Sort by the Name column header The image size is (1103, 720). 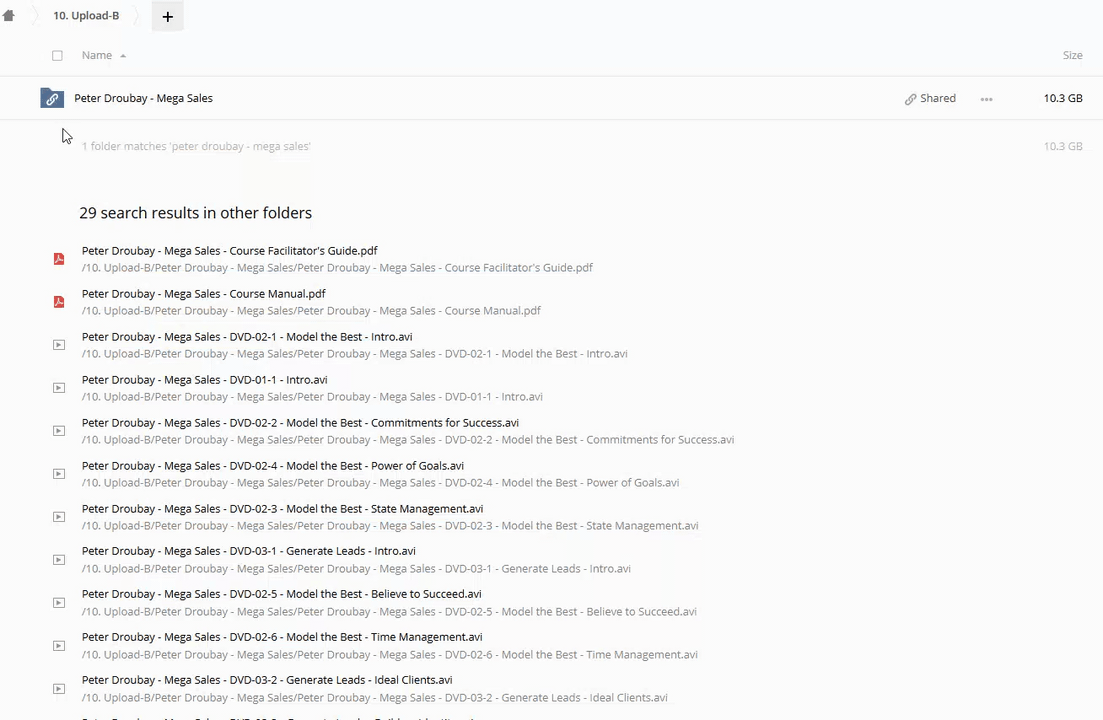[97, 56]
